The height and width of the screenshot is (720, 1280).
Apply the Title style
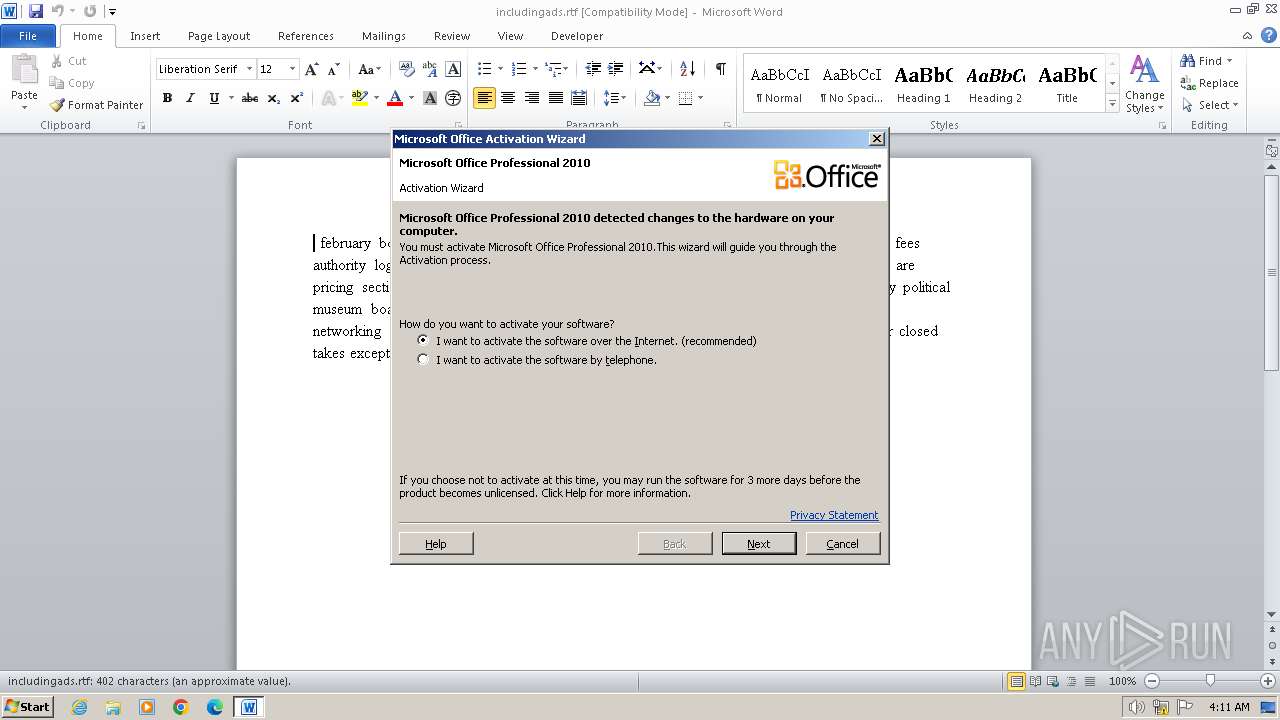[x=1067, y=84]
